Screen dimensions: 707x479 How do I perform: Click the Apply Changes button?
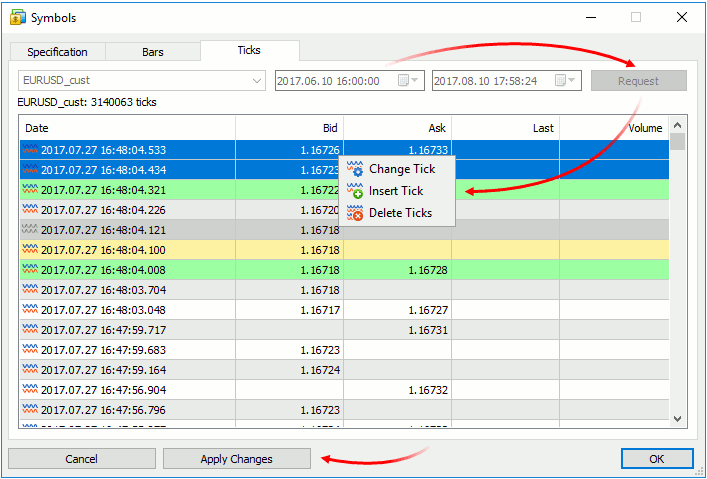[237, 459]
